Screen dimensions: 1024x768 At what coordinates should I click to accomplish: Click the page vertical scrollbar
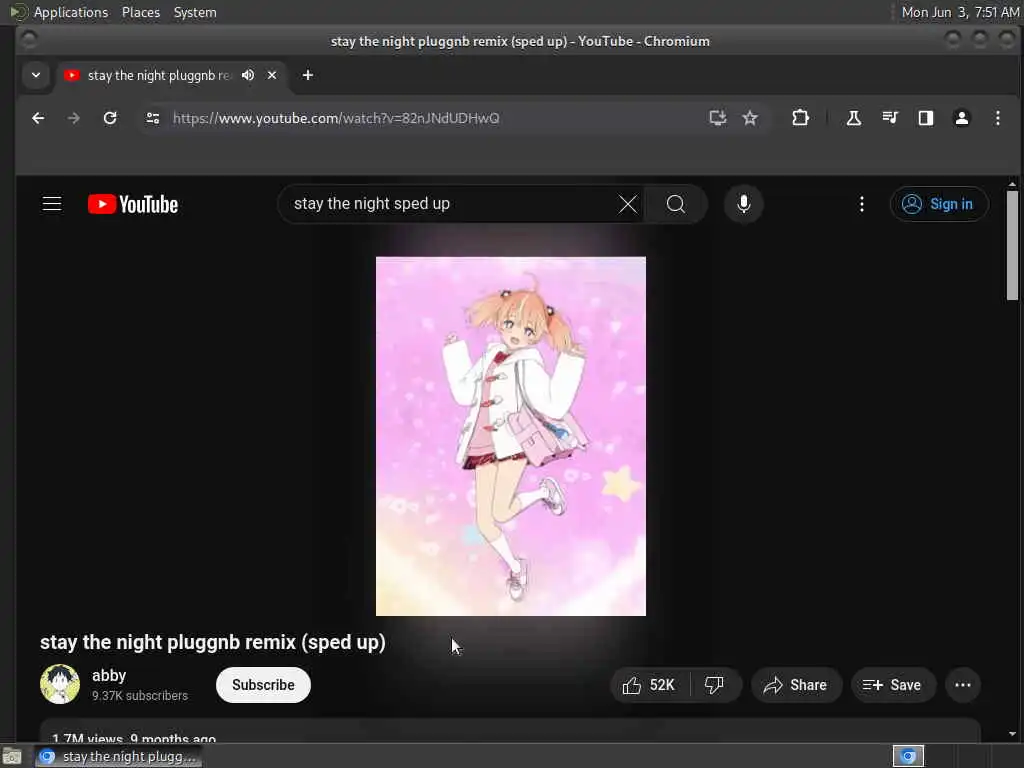pyautogui.click(x=1012, y=245)
